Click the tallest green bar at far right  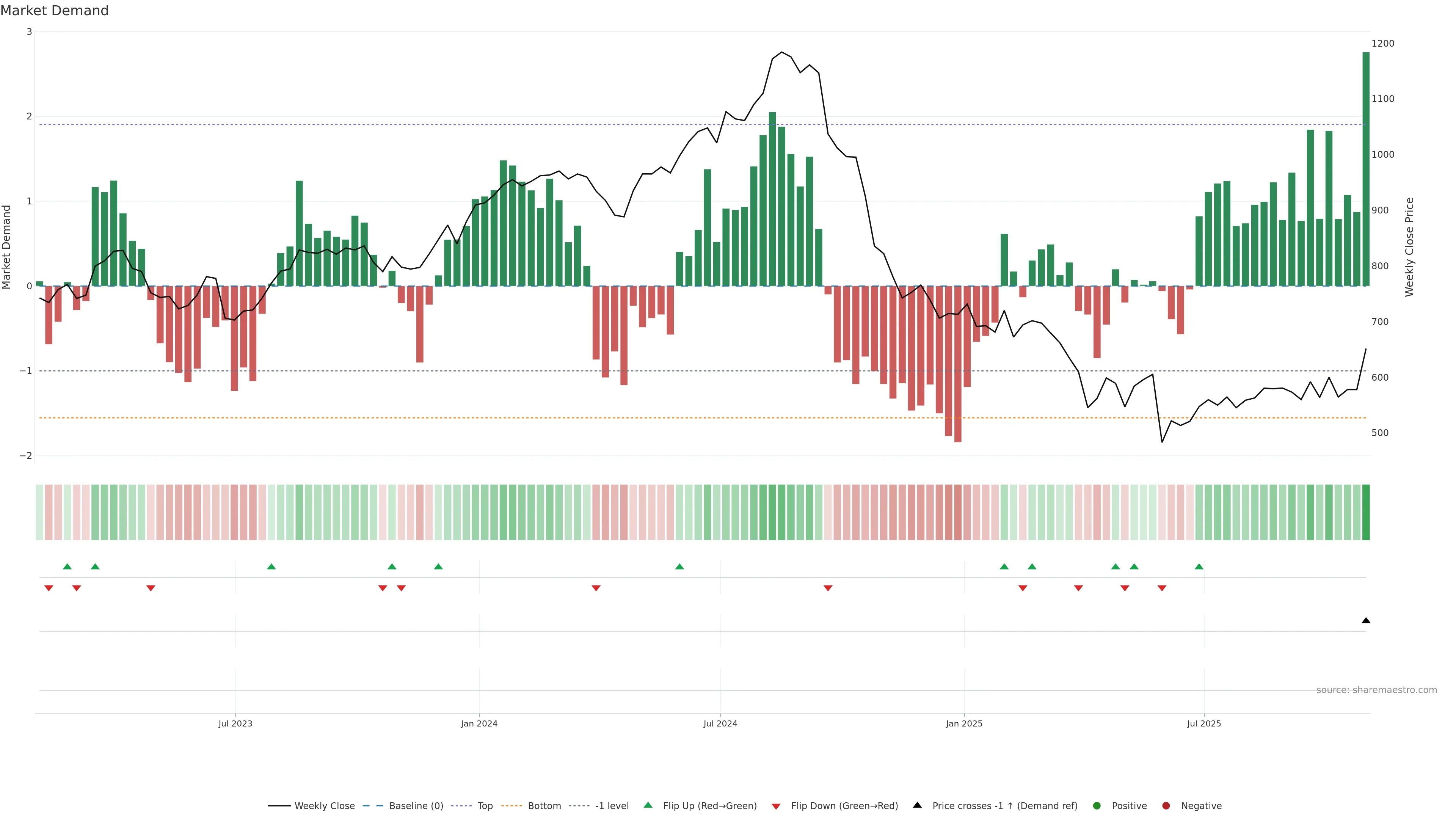pos(1365,169)
